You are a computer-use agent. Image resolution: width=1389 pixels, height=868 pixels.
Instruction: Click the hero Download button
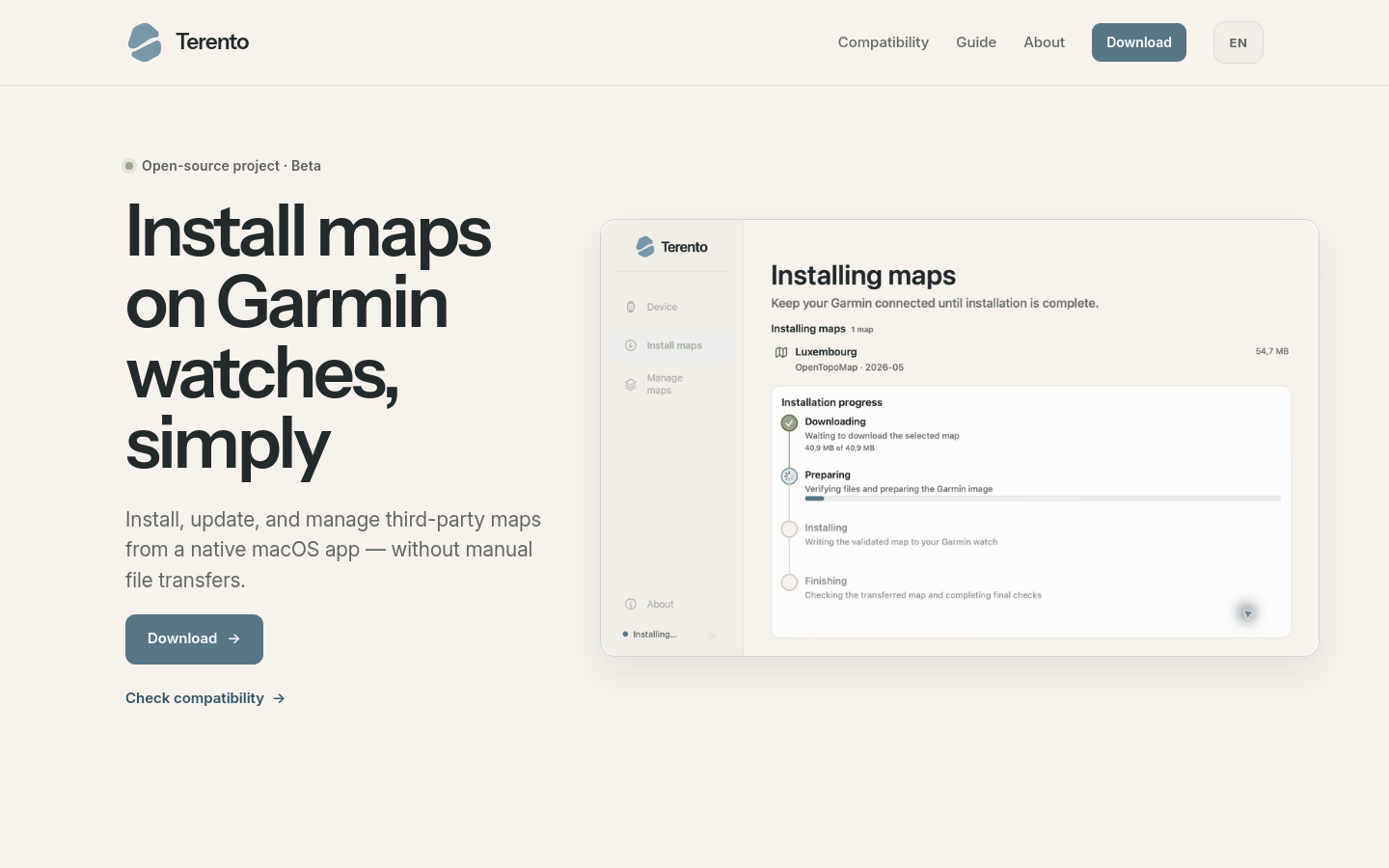point(194,639)
